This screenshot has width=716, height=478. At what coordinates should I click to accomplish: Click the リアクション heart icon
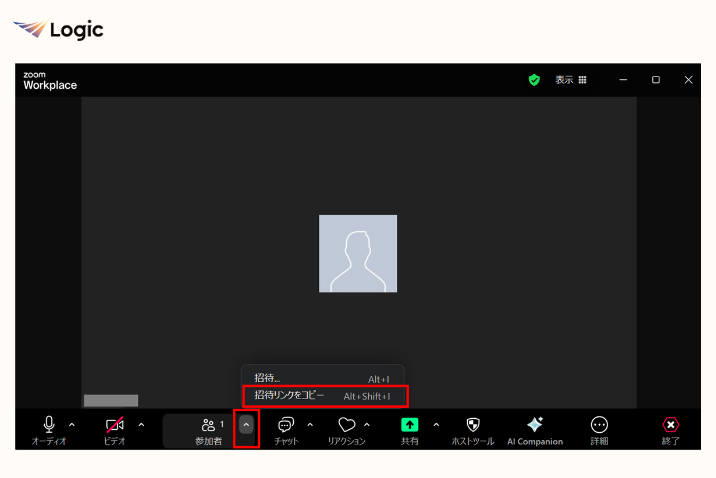[x=347, y=426]
